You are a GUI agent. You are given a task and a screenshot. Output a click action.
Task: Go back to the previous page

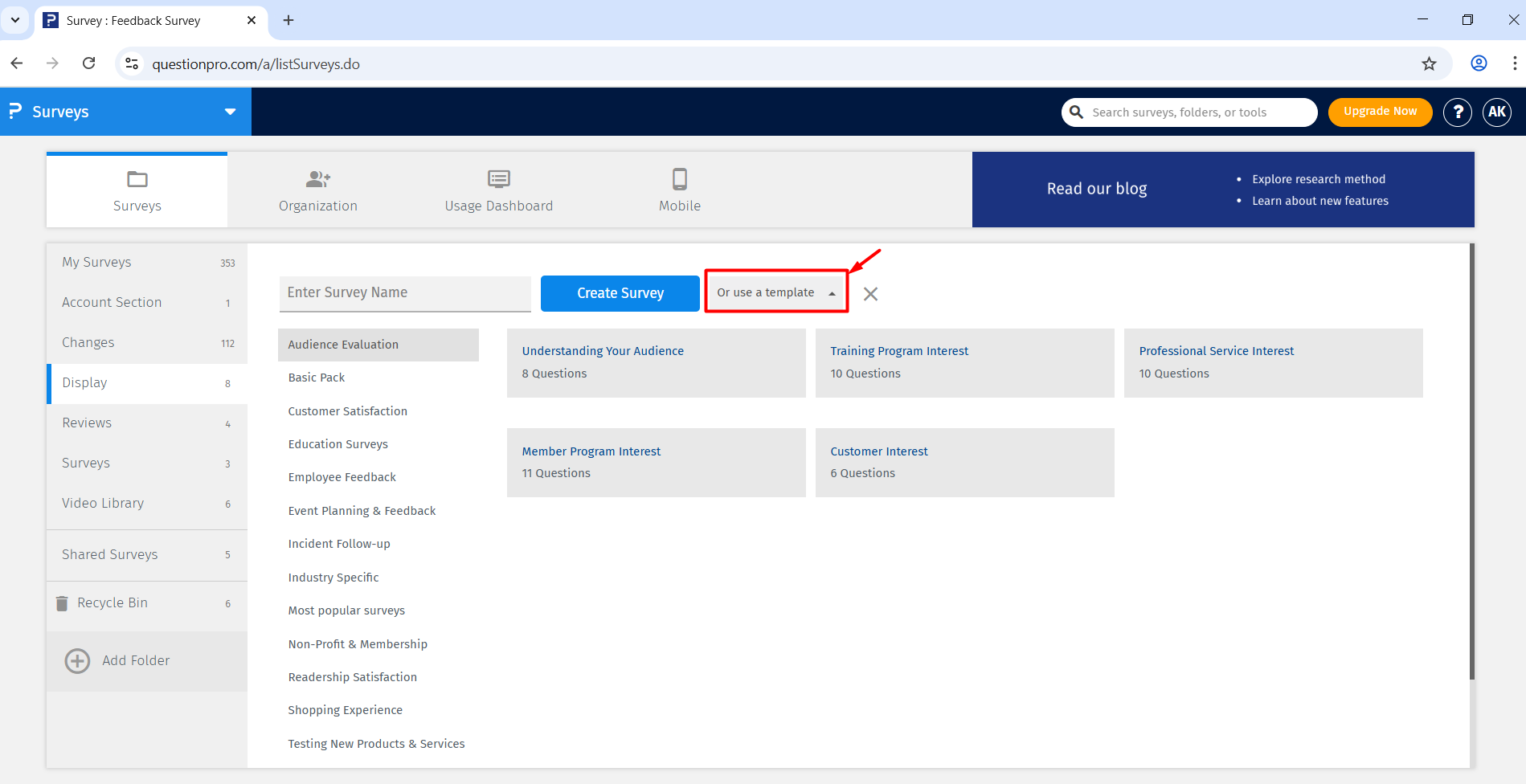(17, 63)
